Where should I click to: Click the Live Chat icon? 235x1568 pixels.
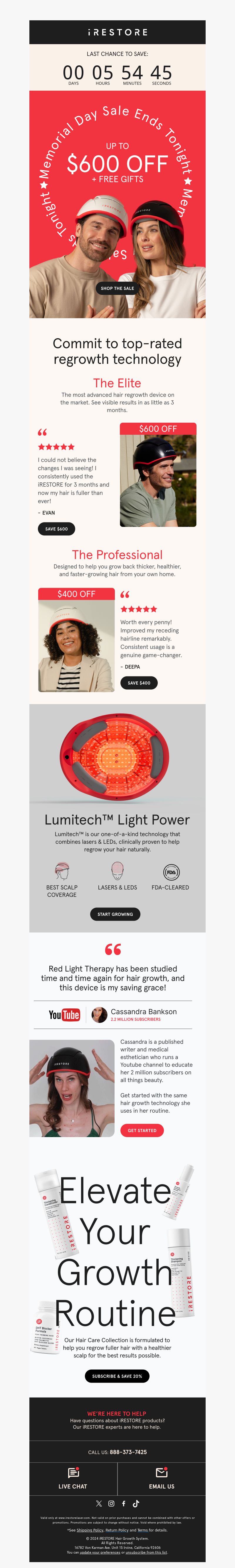click(x=73, y=1472)
